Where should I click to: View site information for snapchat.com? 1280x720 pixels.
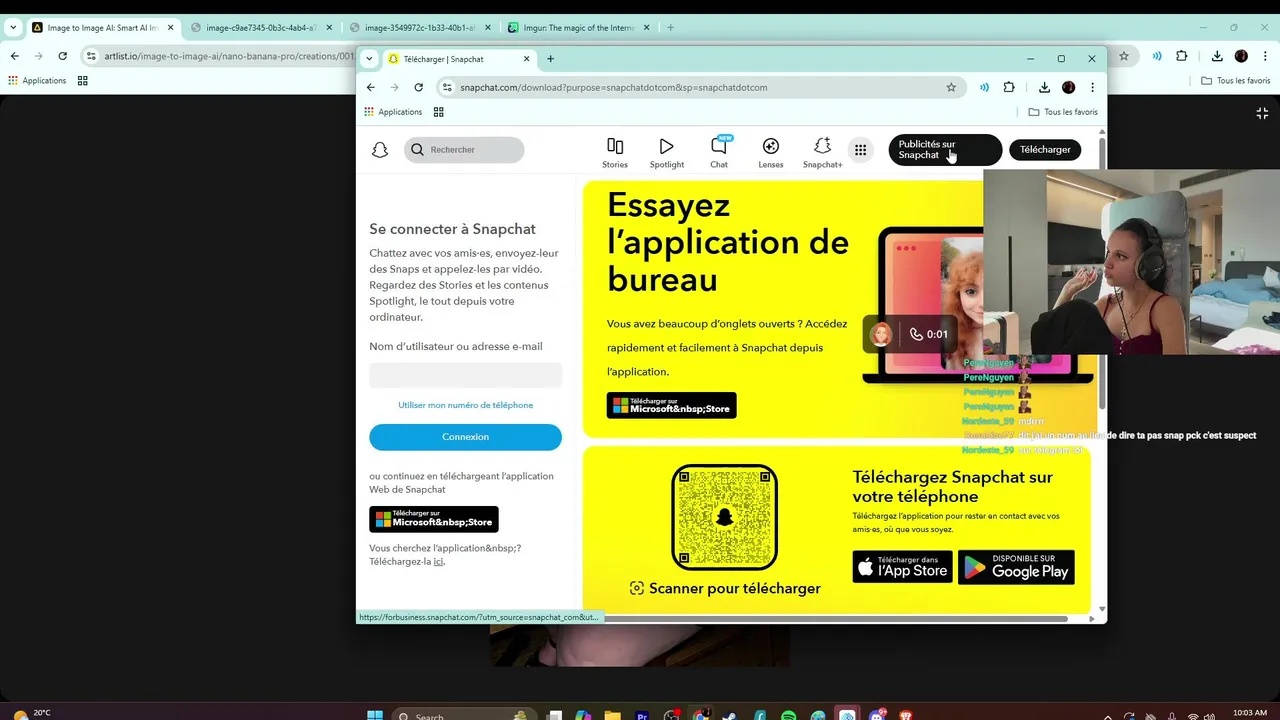point(448,87)
